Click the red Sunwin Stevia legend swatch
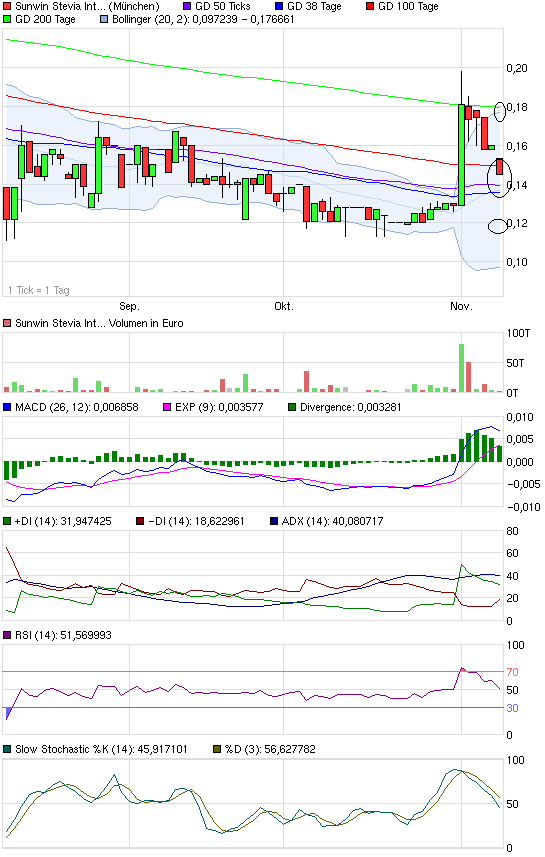The height and width of the screenshot is (857, 545). (x=7, y=7)
